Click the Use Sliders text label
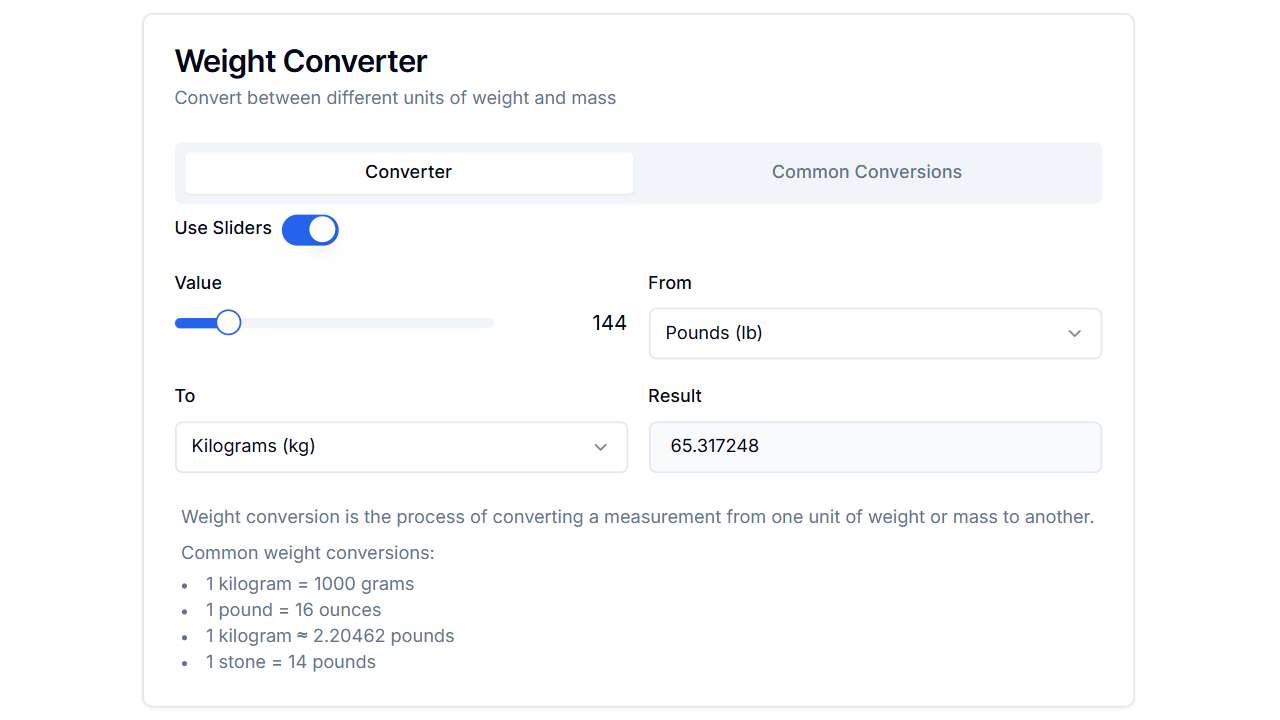Screen dimensions: 1280x720 (x=223, y=229)
